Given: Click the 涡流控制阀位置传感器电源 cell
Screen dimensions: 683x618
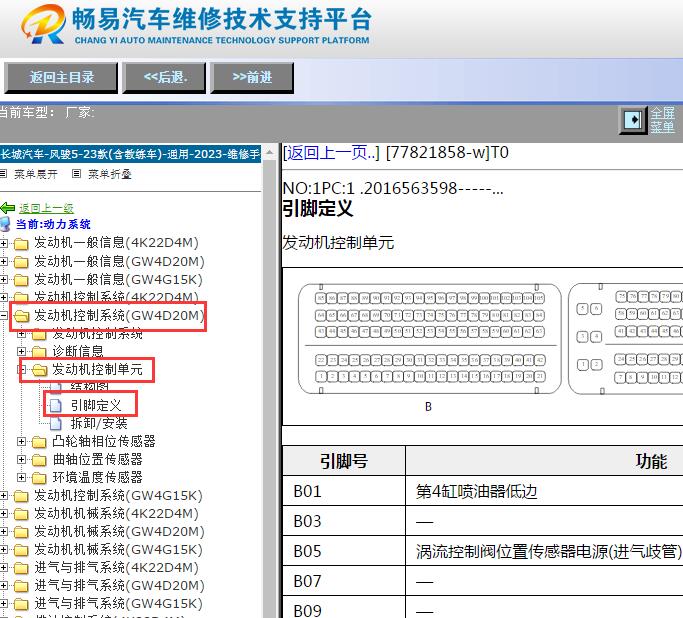Looking at the screenshot, I should [x=544, y=551].
